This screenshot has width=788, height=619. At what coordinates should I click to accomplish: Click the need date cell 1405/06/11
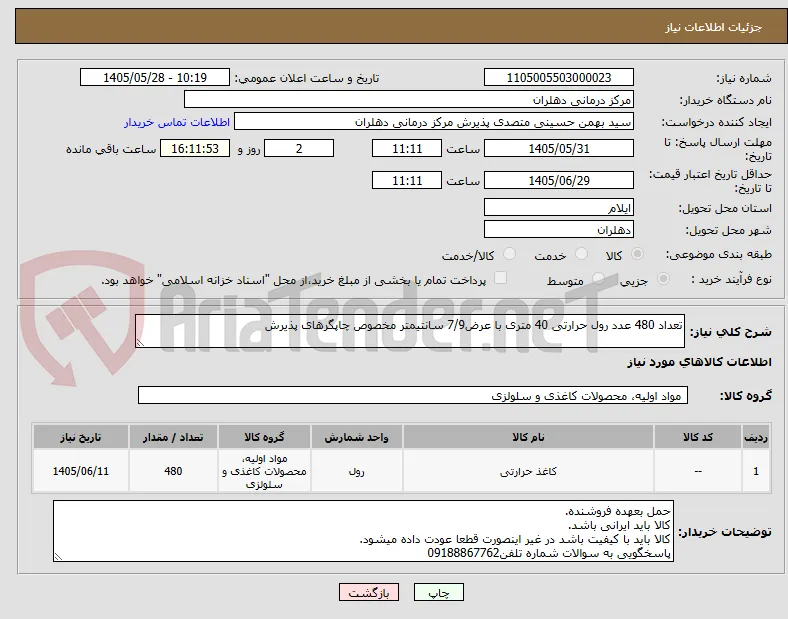click(80, 471)
